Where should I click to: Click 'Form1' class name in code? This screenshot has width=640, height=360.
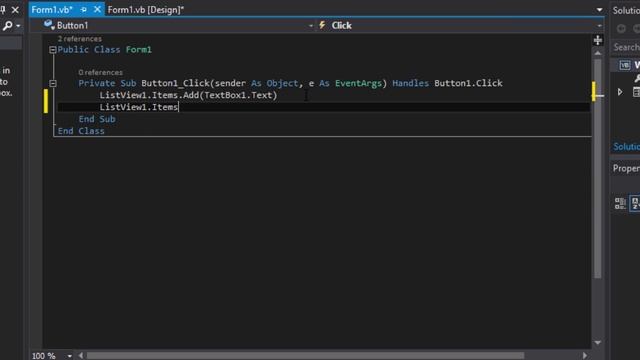click(139, 50)
